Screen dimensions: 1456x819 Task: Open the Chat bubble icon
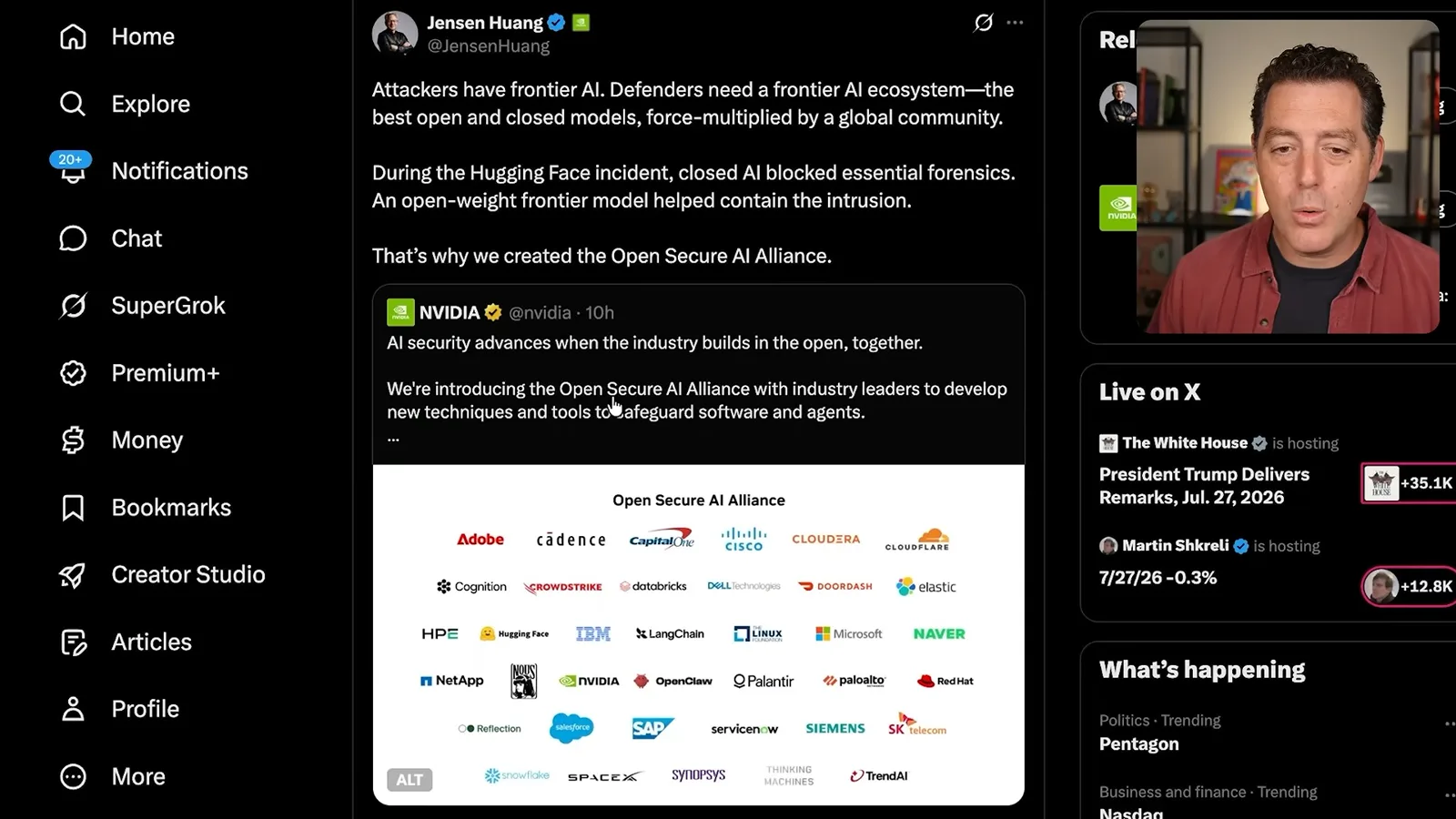coord(73,238)
